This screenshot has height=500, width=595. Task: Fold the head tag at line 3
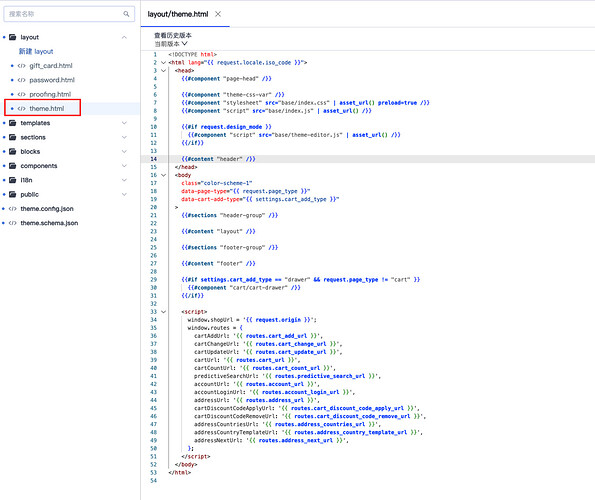[x=164, y=71]
